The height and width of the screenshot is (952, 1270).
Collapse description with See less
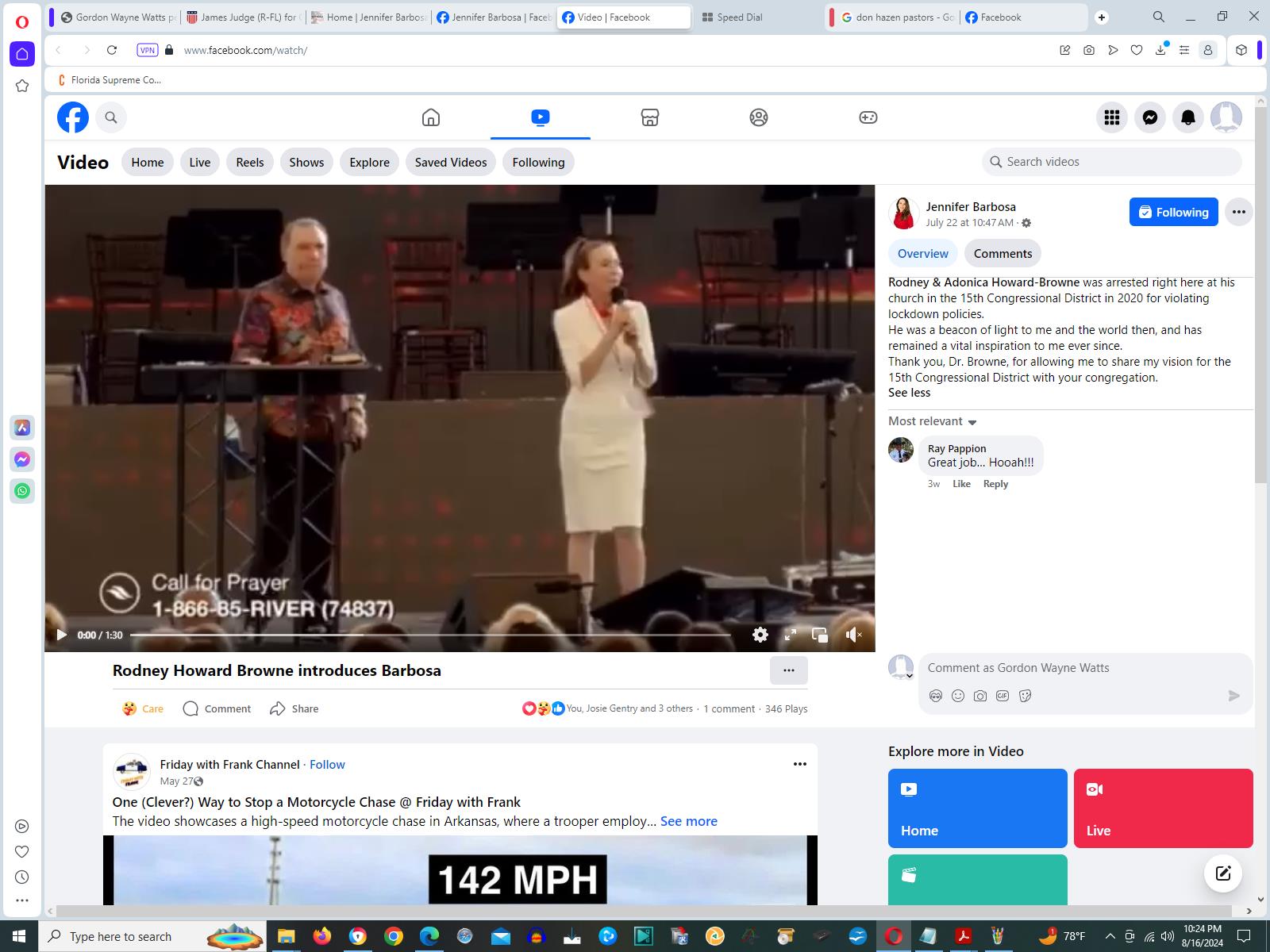pyautogui.click(x=910, y=393)
